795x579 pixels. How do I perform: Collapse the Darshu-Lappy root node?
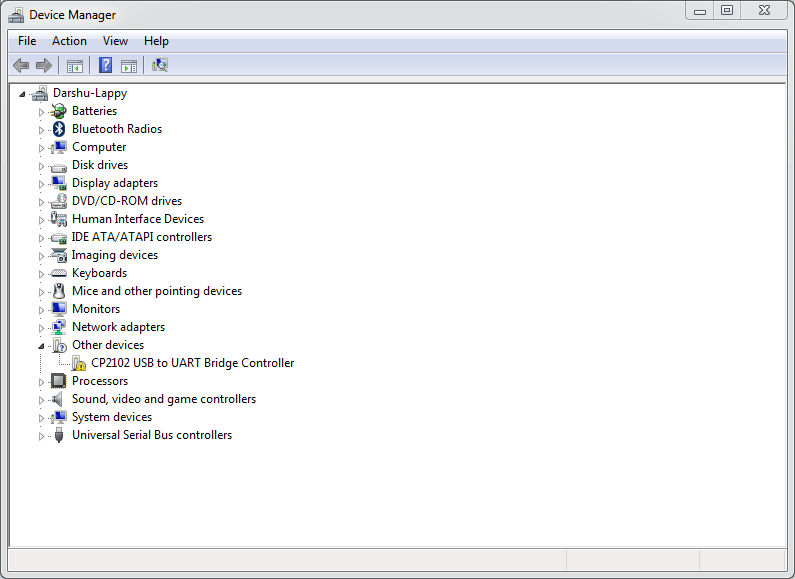pos(22,94)
